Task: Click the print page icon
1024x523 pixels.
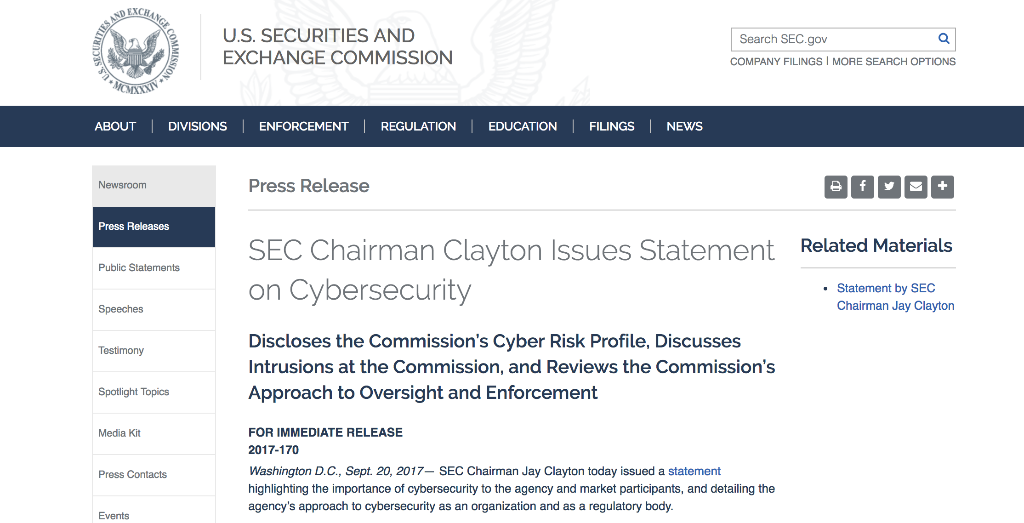Action: (835, 187)
